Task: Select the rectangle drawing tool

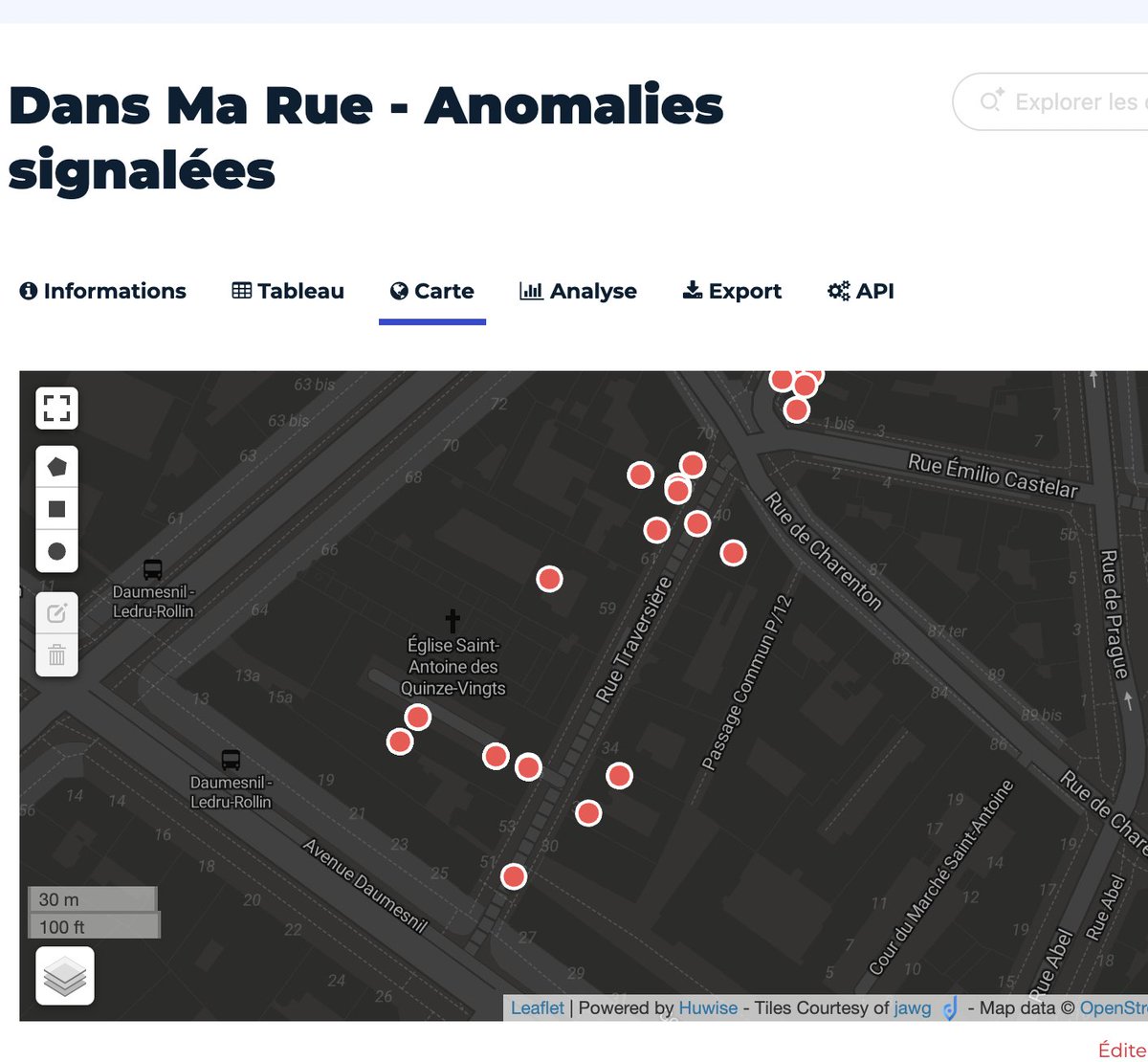Action: tap(56, 508)
